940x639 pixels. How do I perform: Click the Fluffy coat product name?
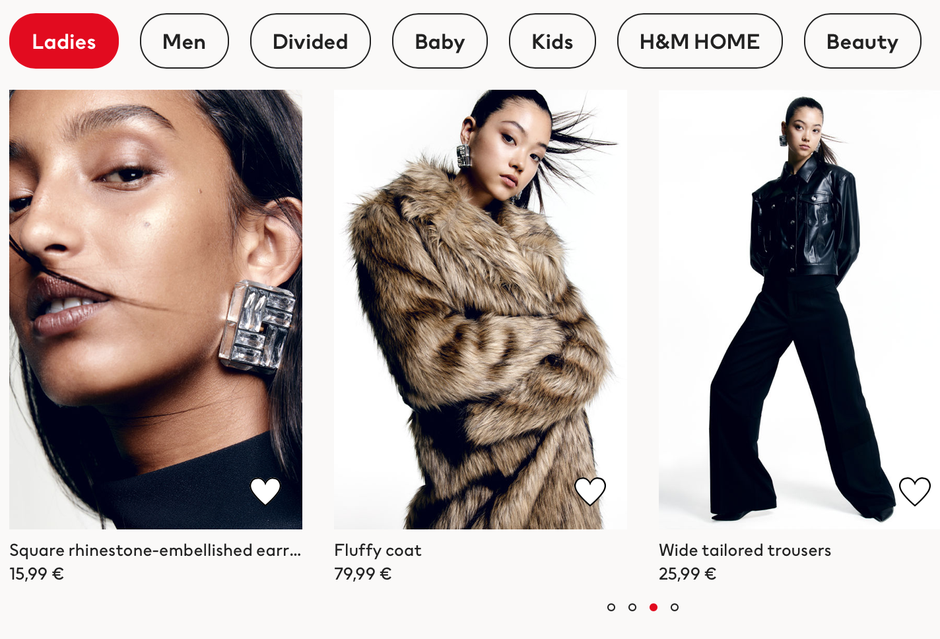[x=378, y=550]
